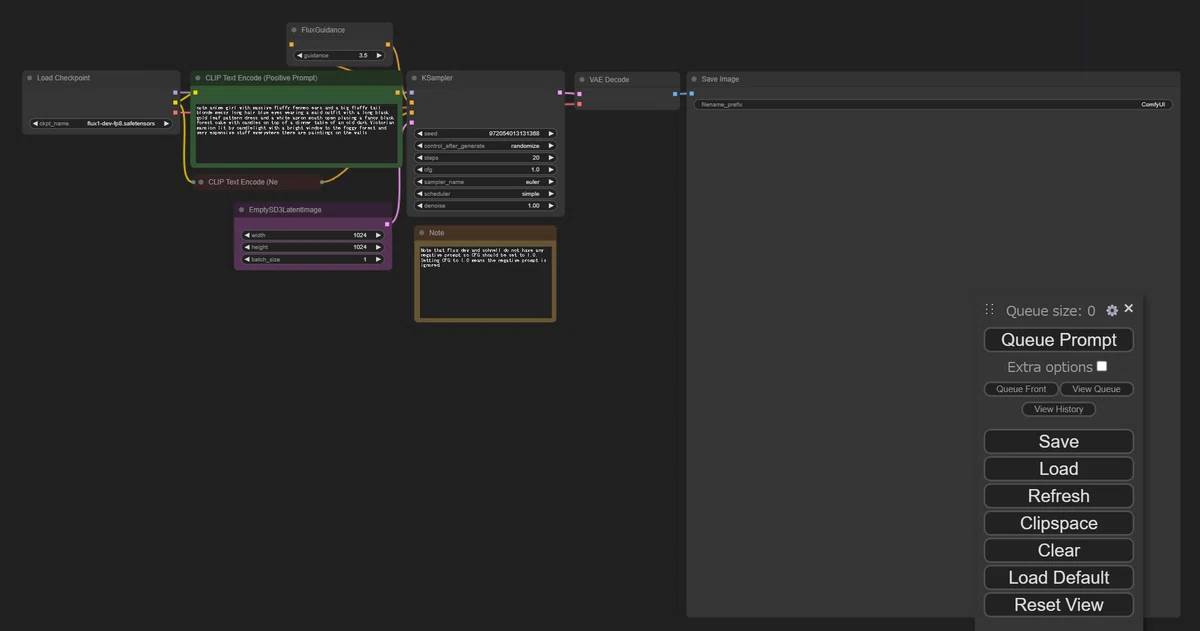Open View History
The image size is (1200, 631).
pos(1059,409)
